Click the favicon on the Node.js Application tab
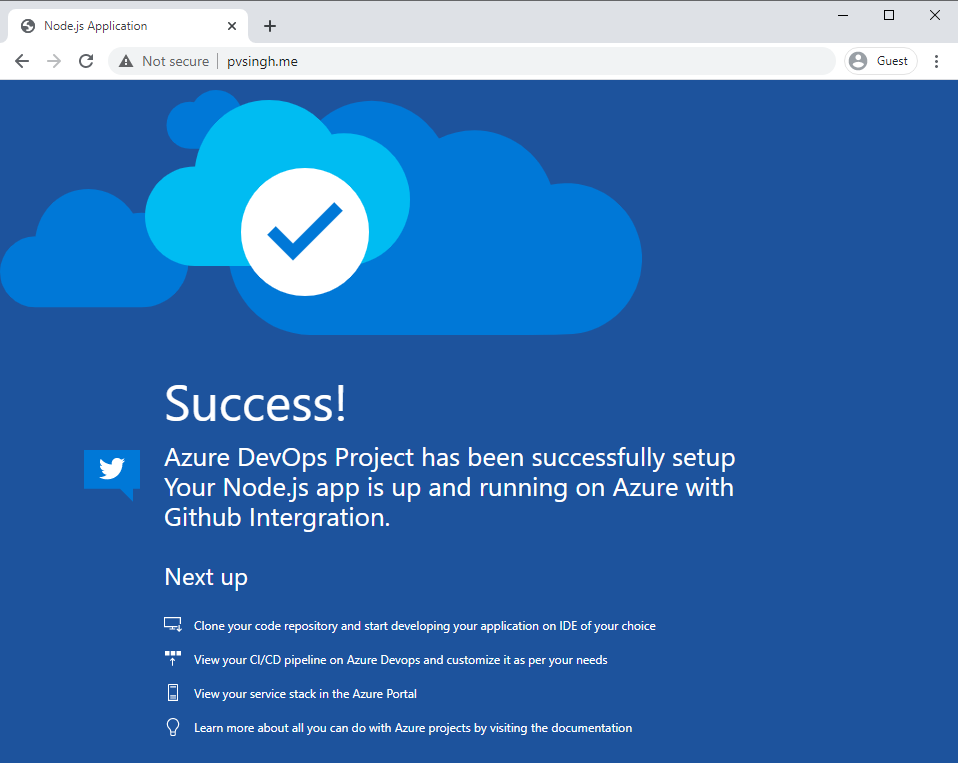 [26, 25]
